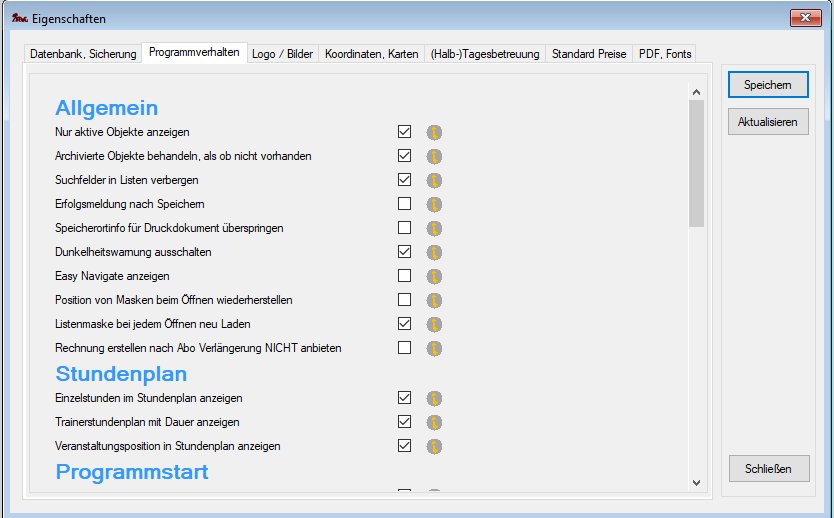Open info icon beside 'Dunkelheitswarnung ausschalten'
The image size is (834, 518).
coord(435,252)
